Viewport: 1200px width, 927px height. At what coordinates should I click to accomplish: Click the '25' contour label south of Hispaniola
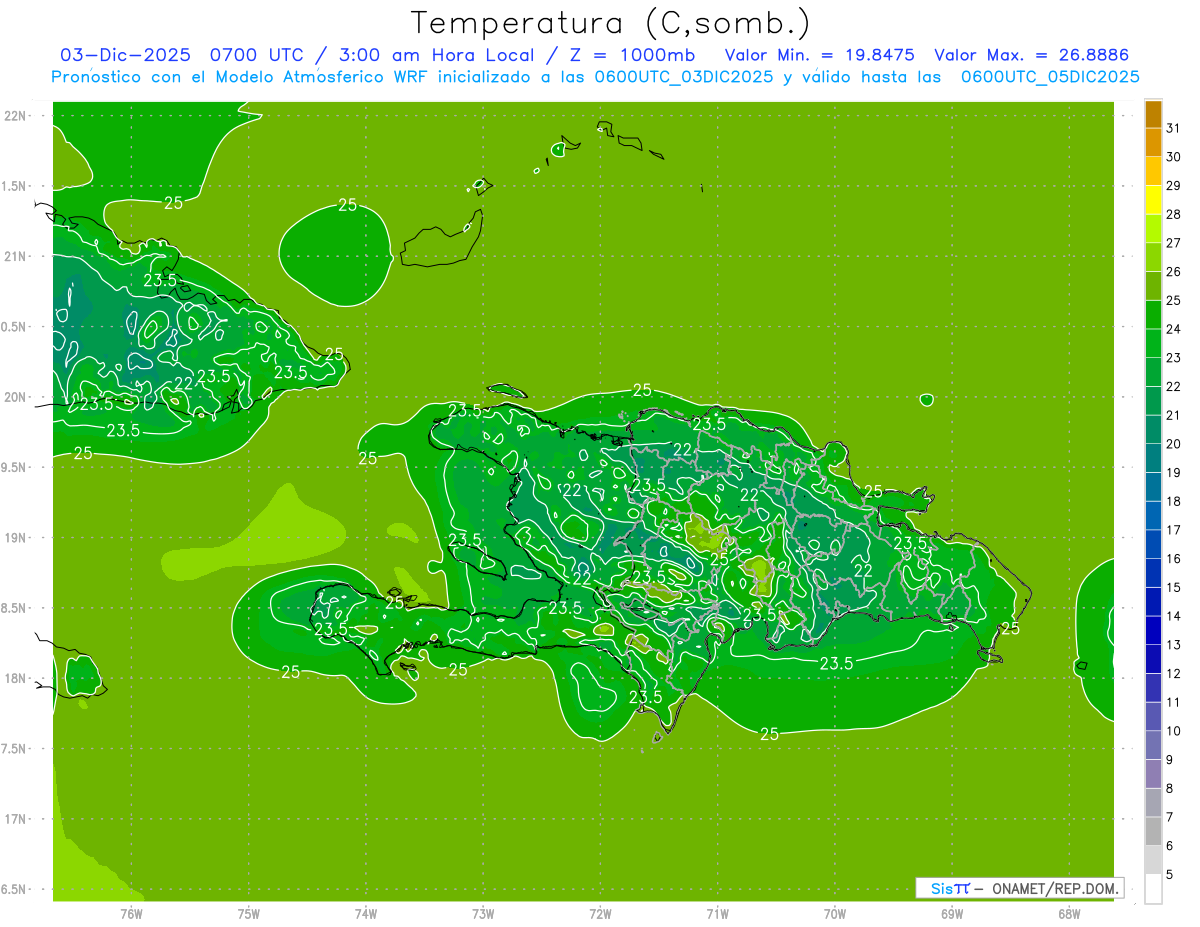[x=769, y=734]
